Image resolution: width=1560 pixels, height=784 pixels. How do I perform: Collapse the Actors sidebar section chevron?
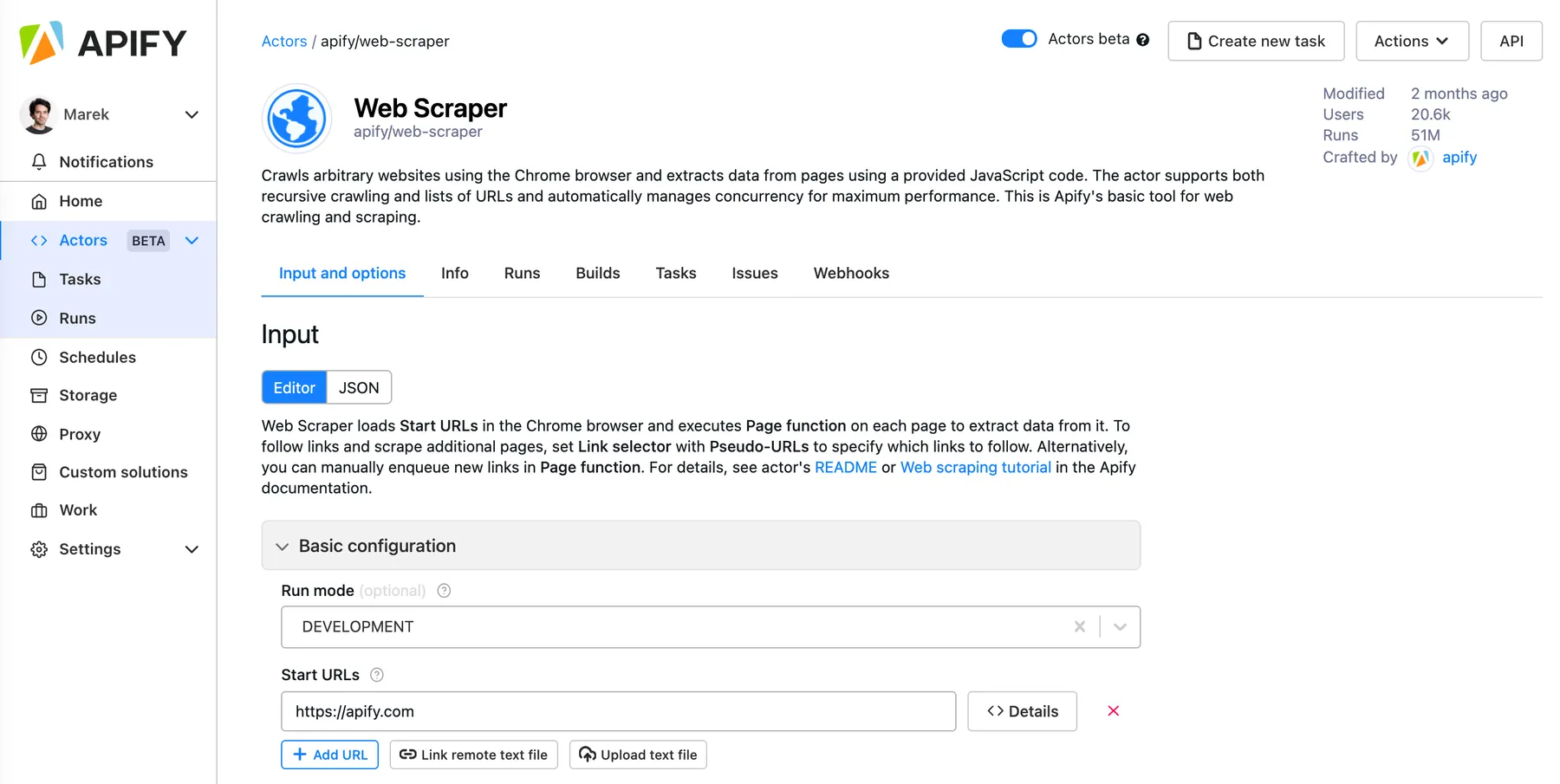pos(192,240)
